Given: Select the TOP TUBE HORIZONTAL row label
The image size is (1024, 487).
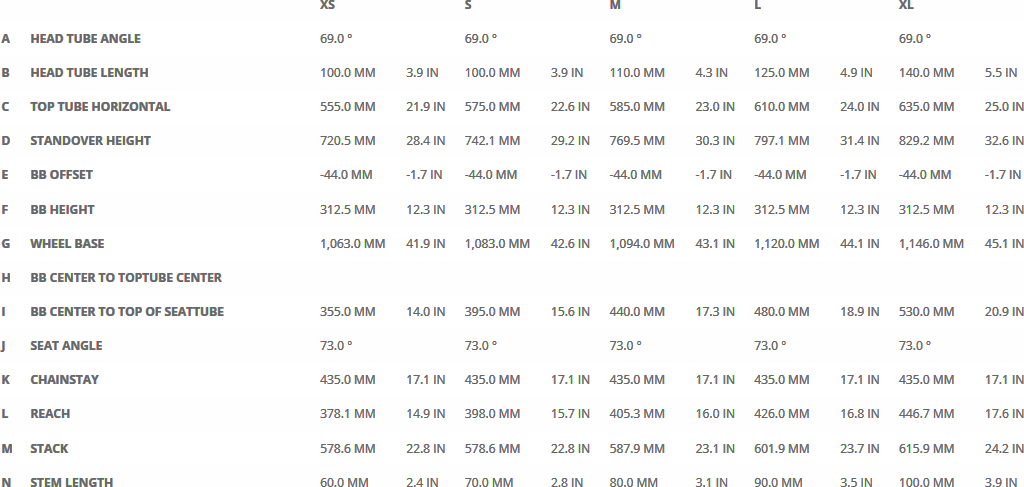Looking at the screenshot, I should click(x=100, y=107).
